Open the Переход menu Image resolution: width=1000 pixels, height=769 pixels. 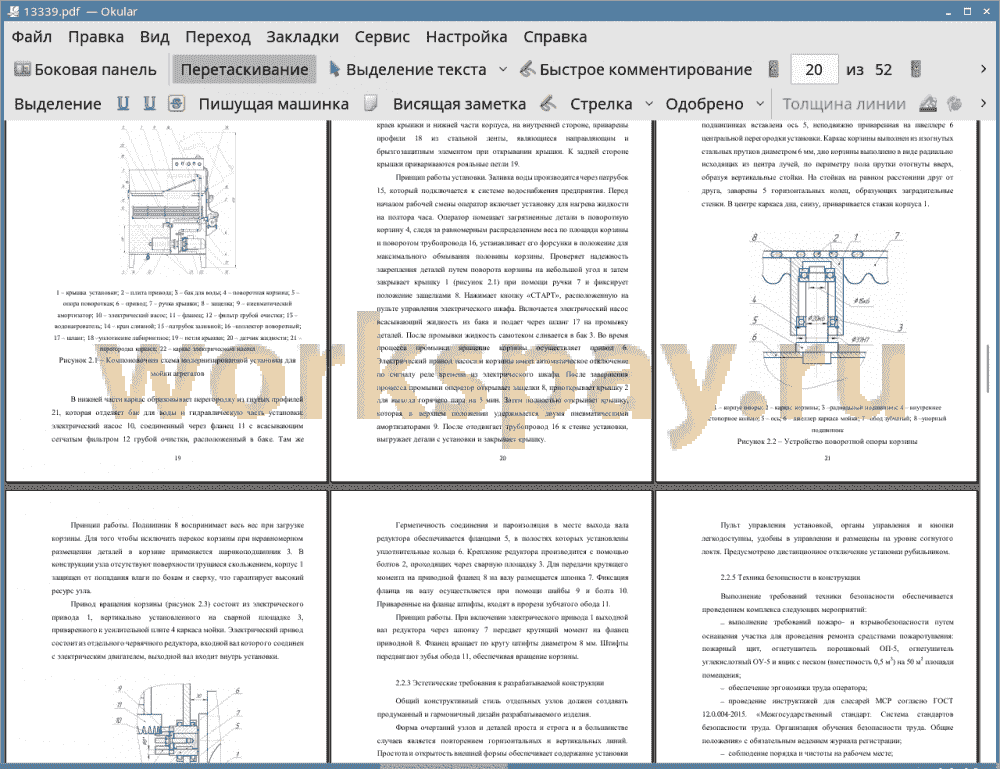pos(217,37)
